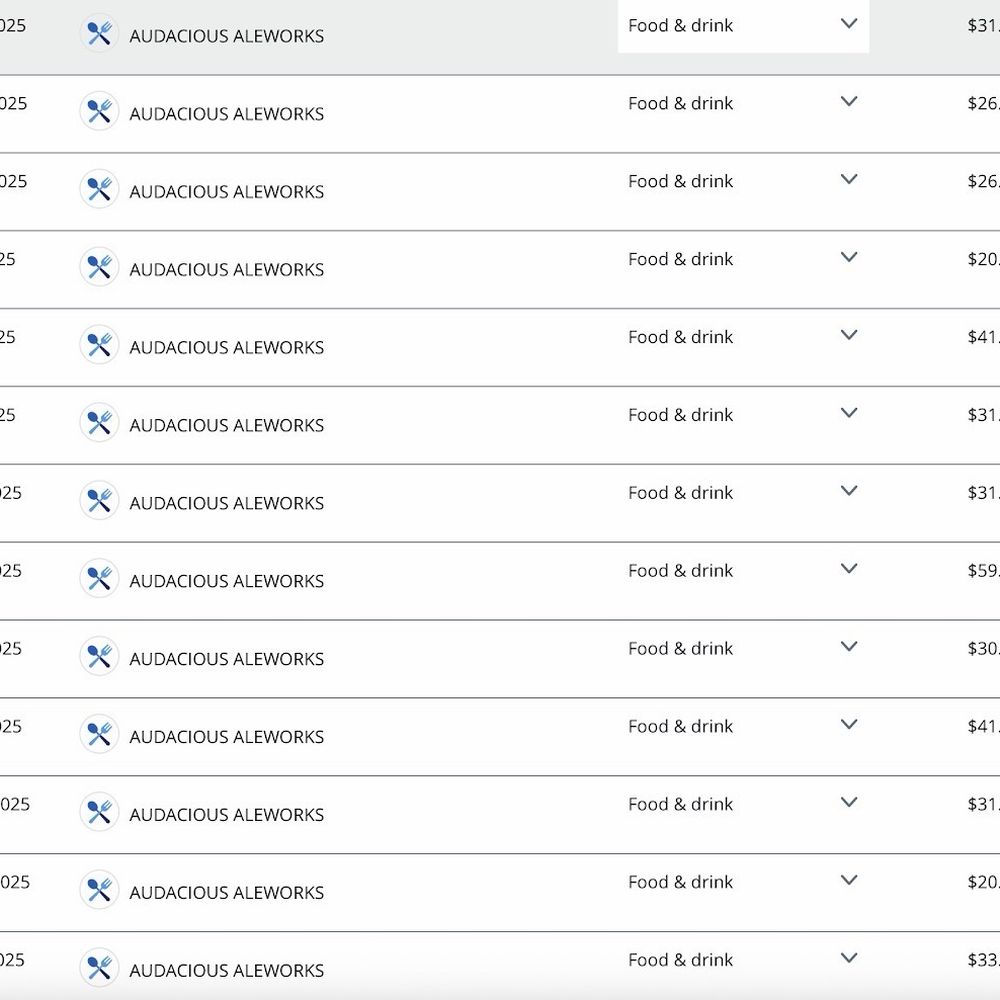Open the category dropdown on the $26 row below the highlighted row
This screenshot has width=1000, height=1000.
(x=743, y=103)
